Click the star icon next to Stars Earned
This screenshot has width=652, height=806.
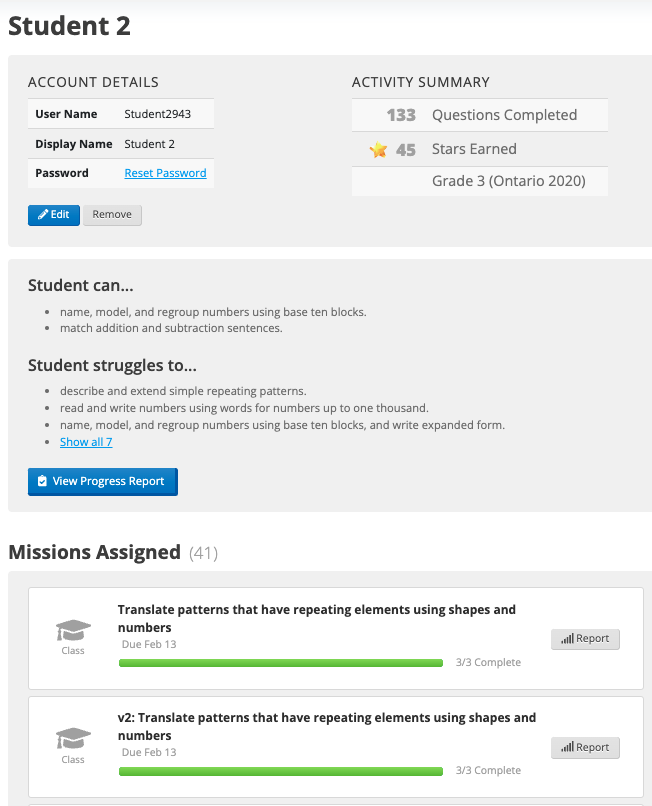click(x=377, y=150)
